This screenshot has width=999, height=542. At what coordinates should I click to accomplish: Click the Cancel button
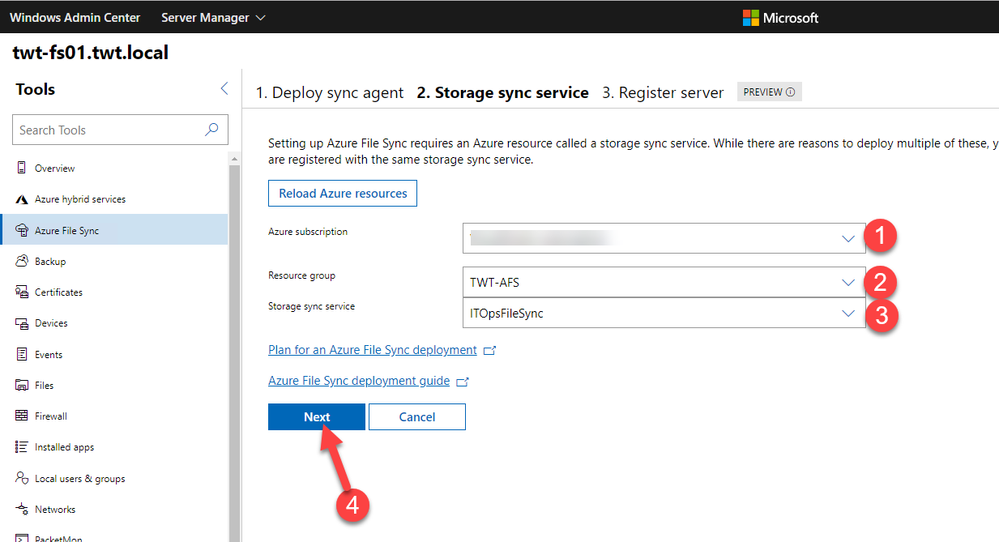417,417
